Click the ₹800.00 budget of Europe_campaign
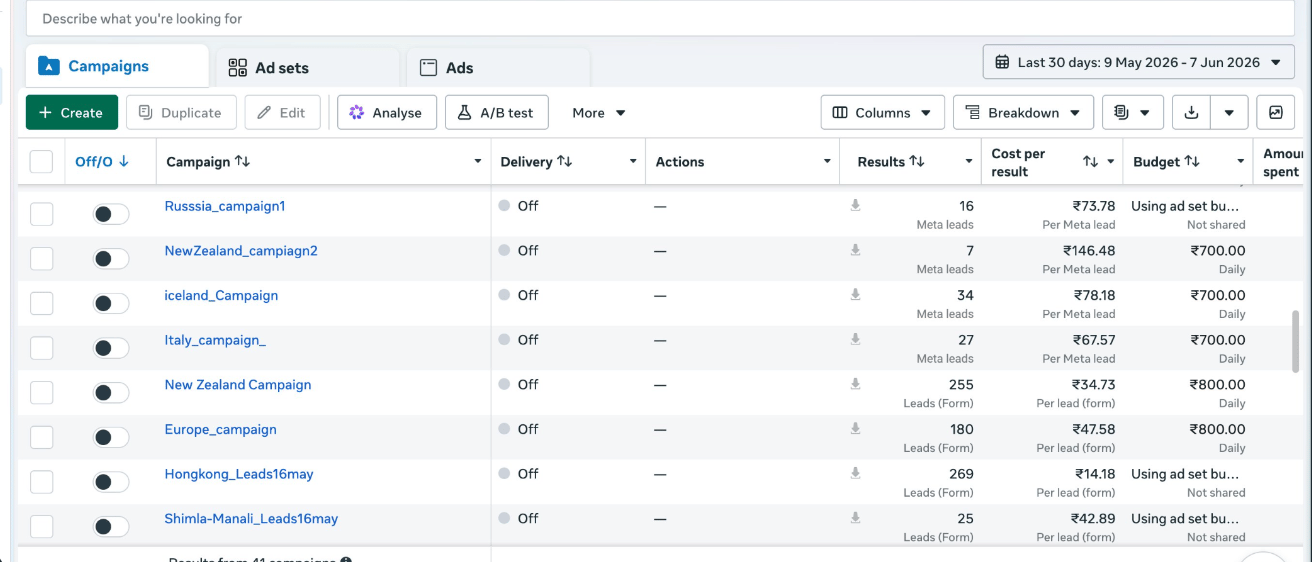The width and height of the screenshot is (1312, 562). click(1217, 429)
